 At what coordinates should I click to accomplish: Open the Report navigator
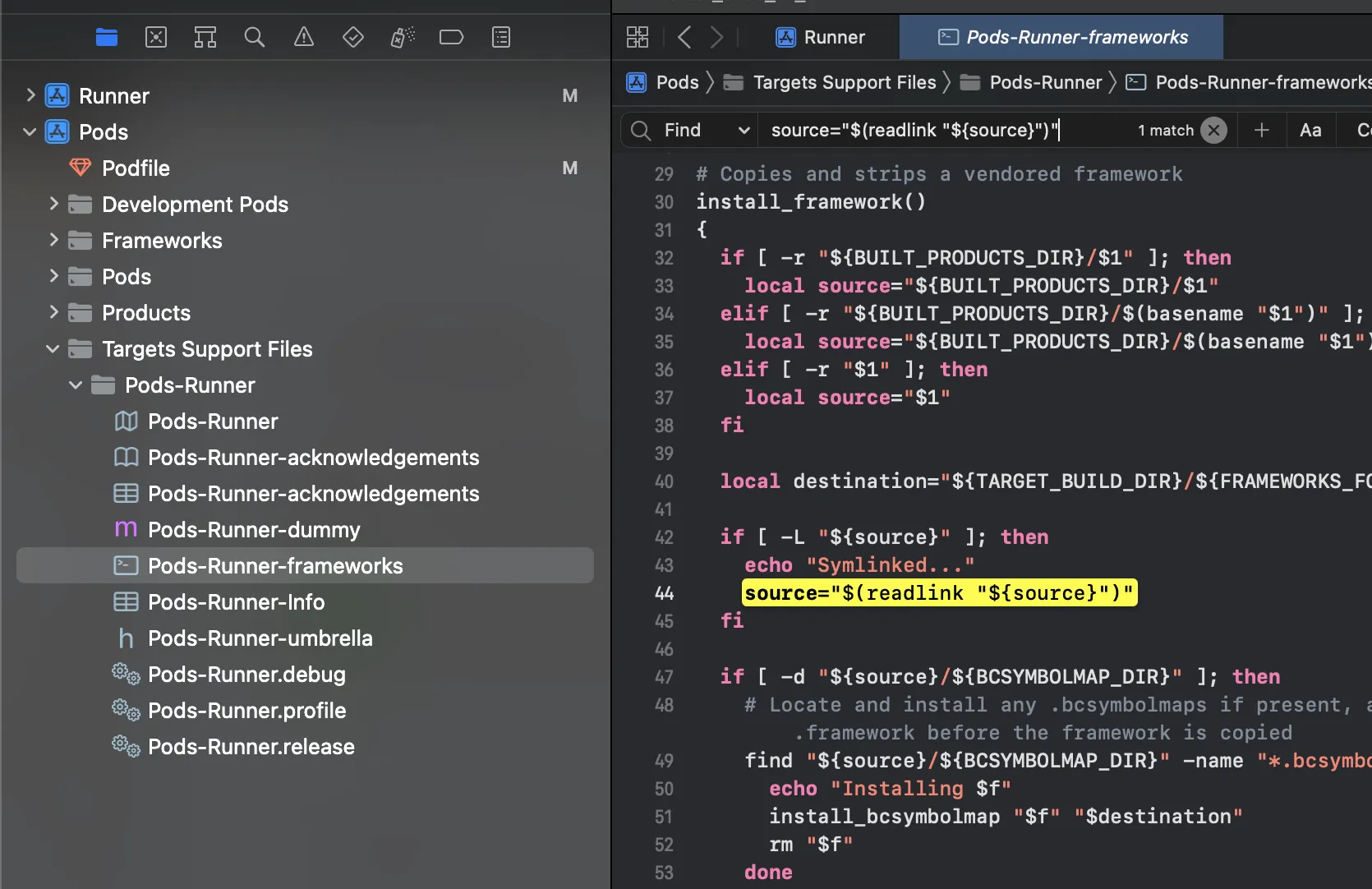tap(501, 37)
